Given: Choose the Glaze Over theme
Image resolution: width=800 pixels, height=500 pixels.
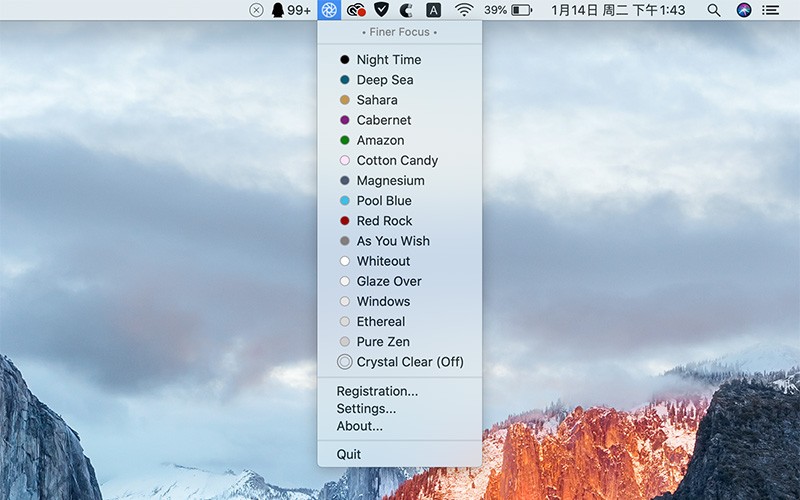Looking at the screenshot, I should click(399, 282).
